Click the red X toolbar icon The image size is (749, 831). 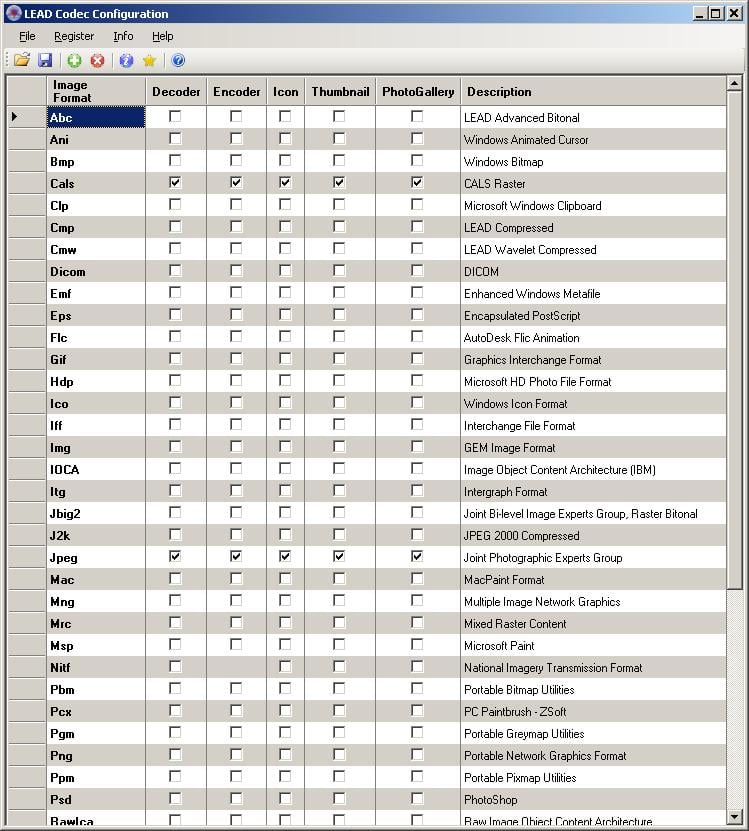(x=98, y=60)
